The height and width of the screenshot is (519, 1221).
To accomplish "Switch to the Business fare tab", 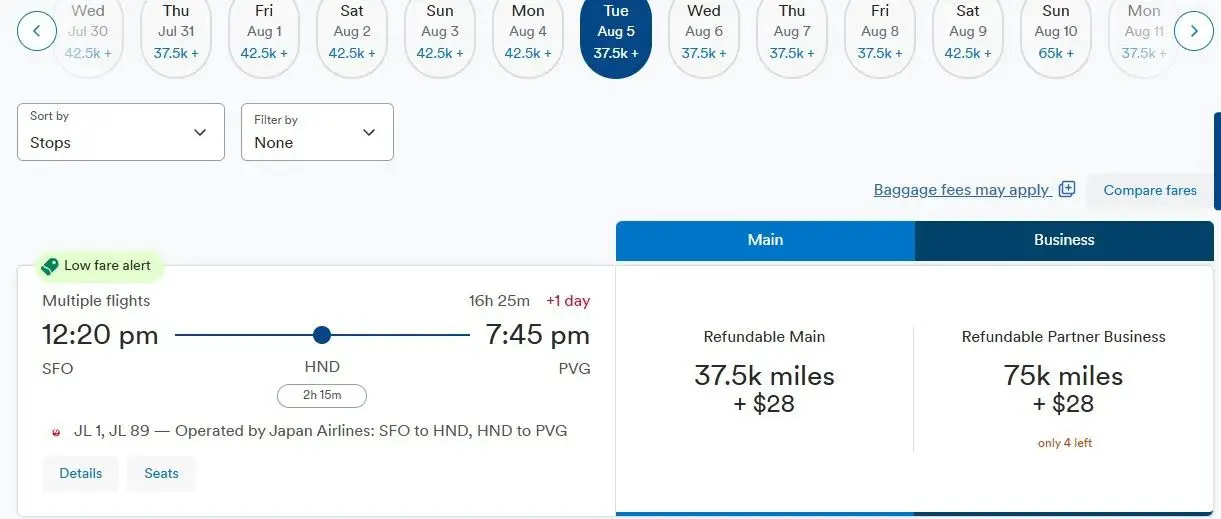I will pyautogui.click(x=1064, y=240).
